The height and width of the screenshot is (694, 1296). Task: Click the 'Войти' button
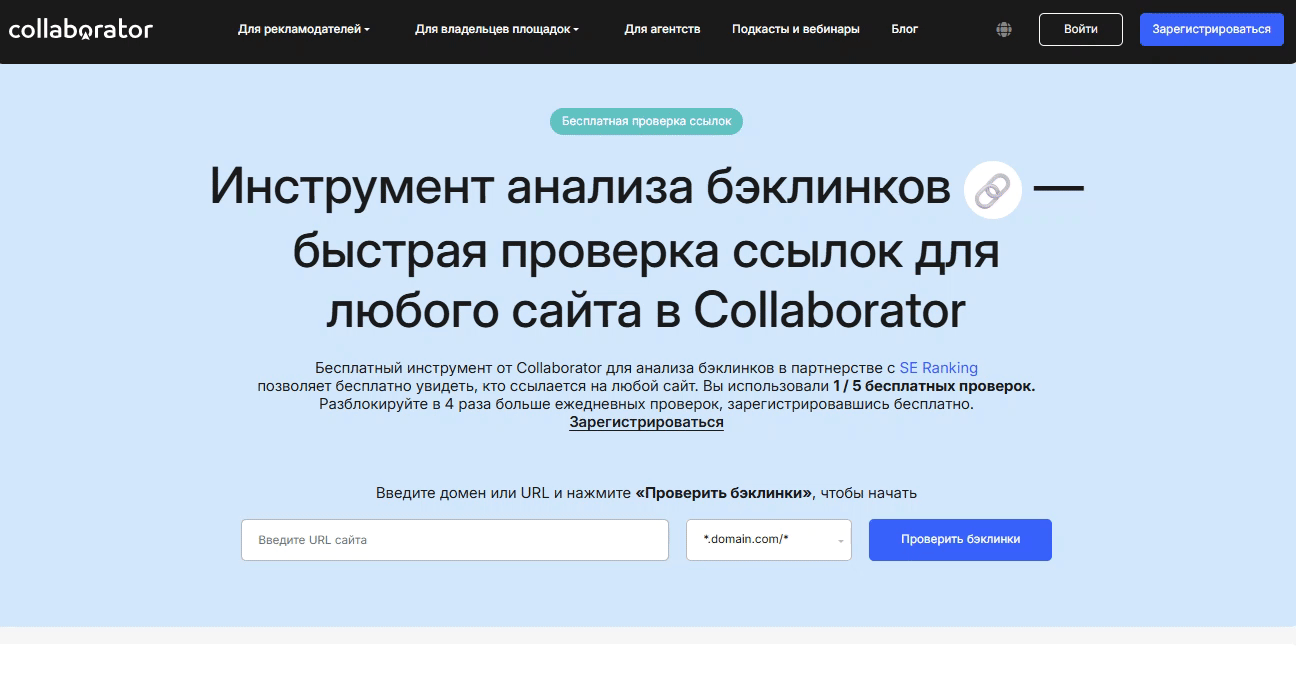click(1081, 30)
